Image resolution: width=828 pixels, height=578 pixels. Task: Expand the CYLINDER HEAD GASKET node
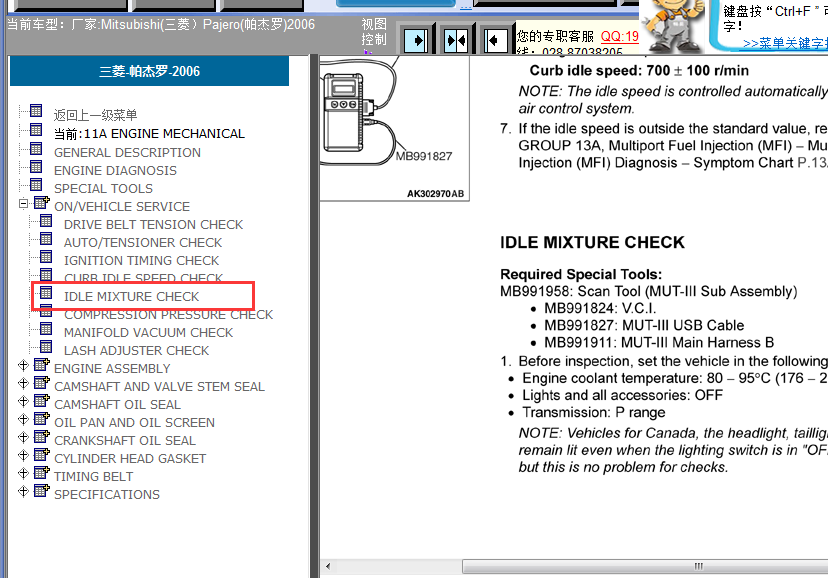[x=23, y=455]
